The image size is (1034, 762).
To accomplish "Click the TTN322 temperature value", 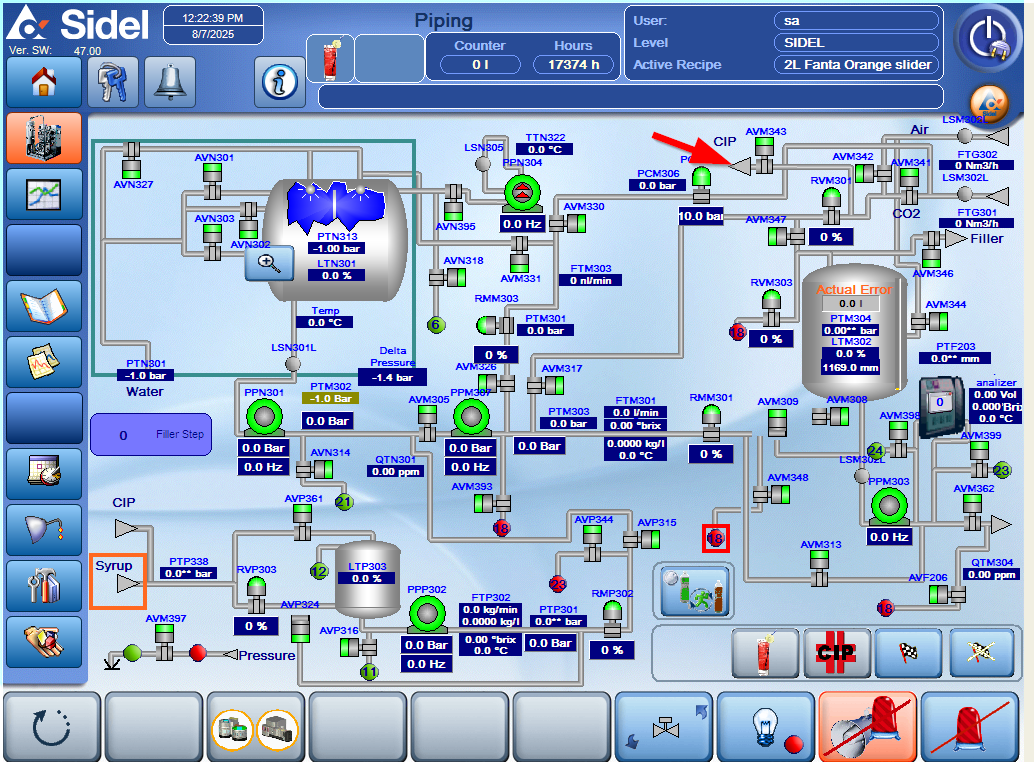I will (545, 150).
